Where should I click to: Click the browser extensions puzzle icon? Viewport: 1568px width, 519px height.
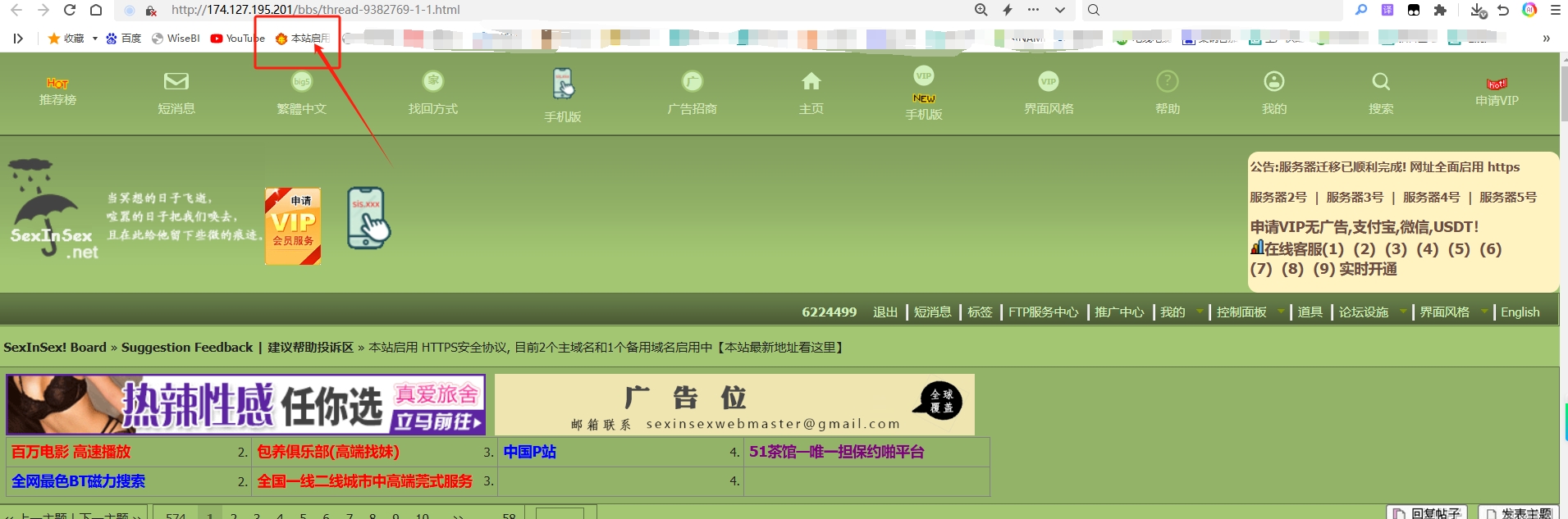tap(1440, 10)
